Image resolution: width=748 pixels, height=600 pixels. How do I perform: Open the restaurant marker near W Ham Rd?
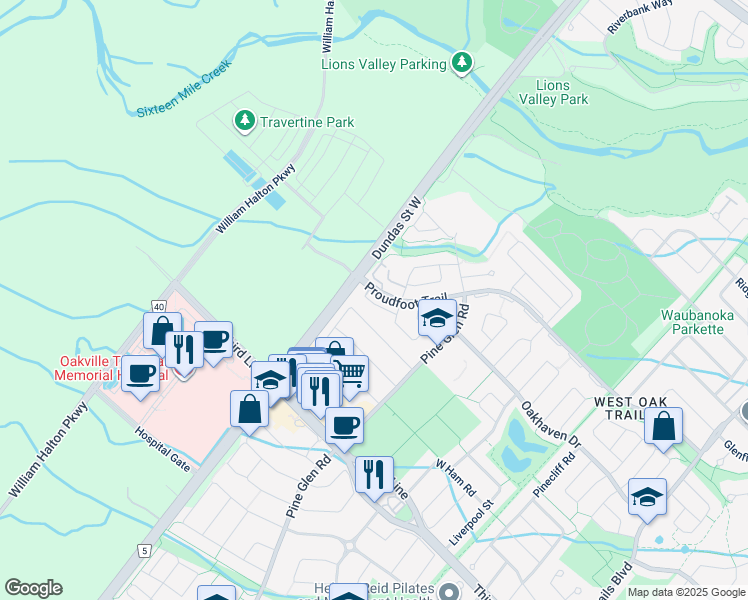tap(374, 477)
